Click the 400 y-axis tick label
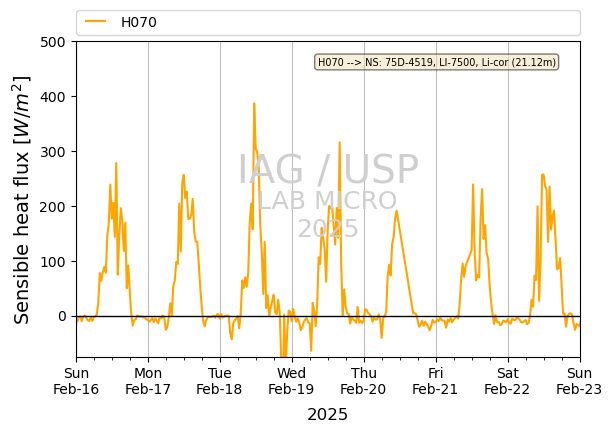 (53, 97)
